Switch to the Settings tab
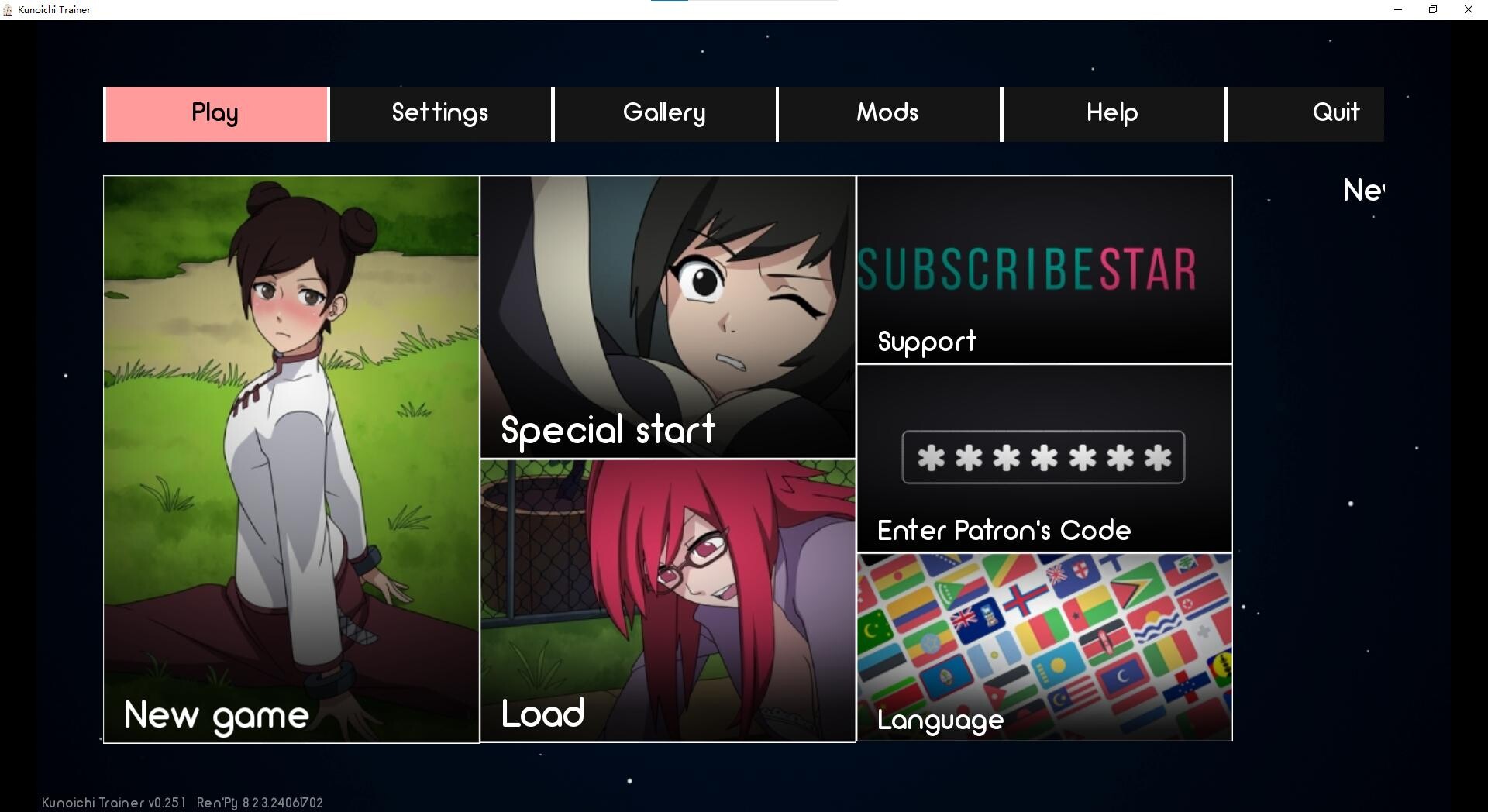The image size is (1488, 812). point(441,114)
